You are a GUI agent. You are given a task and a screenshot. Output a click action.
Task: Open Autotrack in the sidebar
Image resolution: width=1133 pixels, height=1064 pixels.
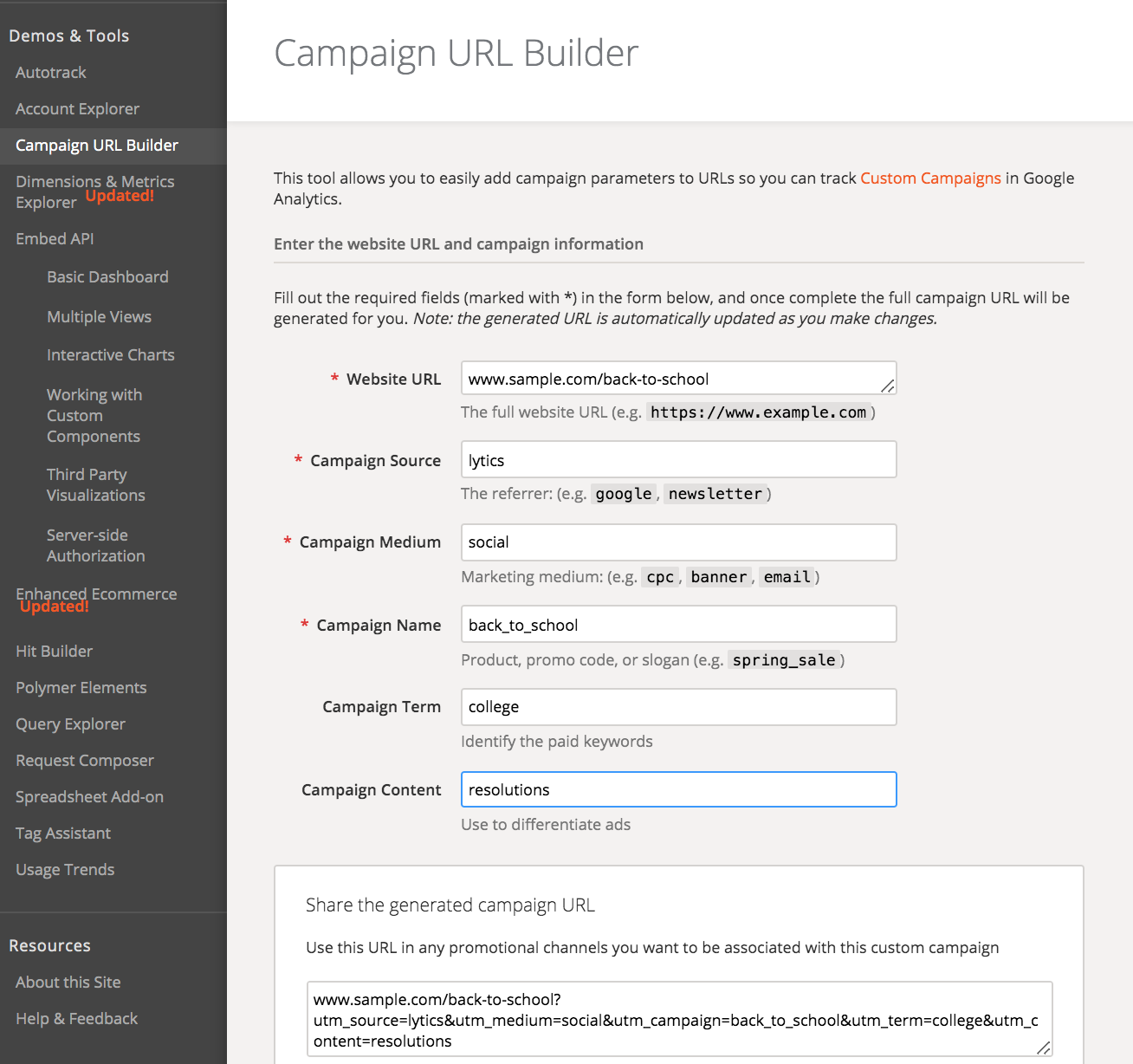click(x=51, y=73)
